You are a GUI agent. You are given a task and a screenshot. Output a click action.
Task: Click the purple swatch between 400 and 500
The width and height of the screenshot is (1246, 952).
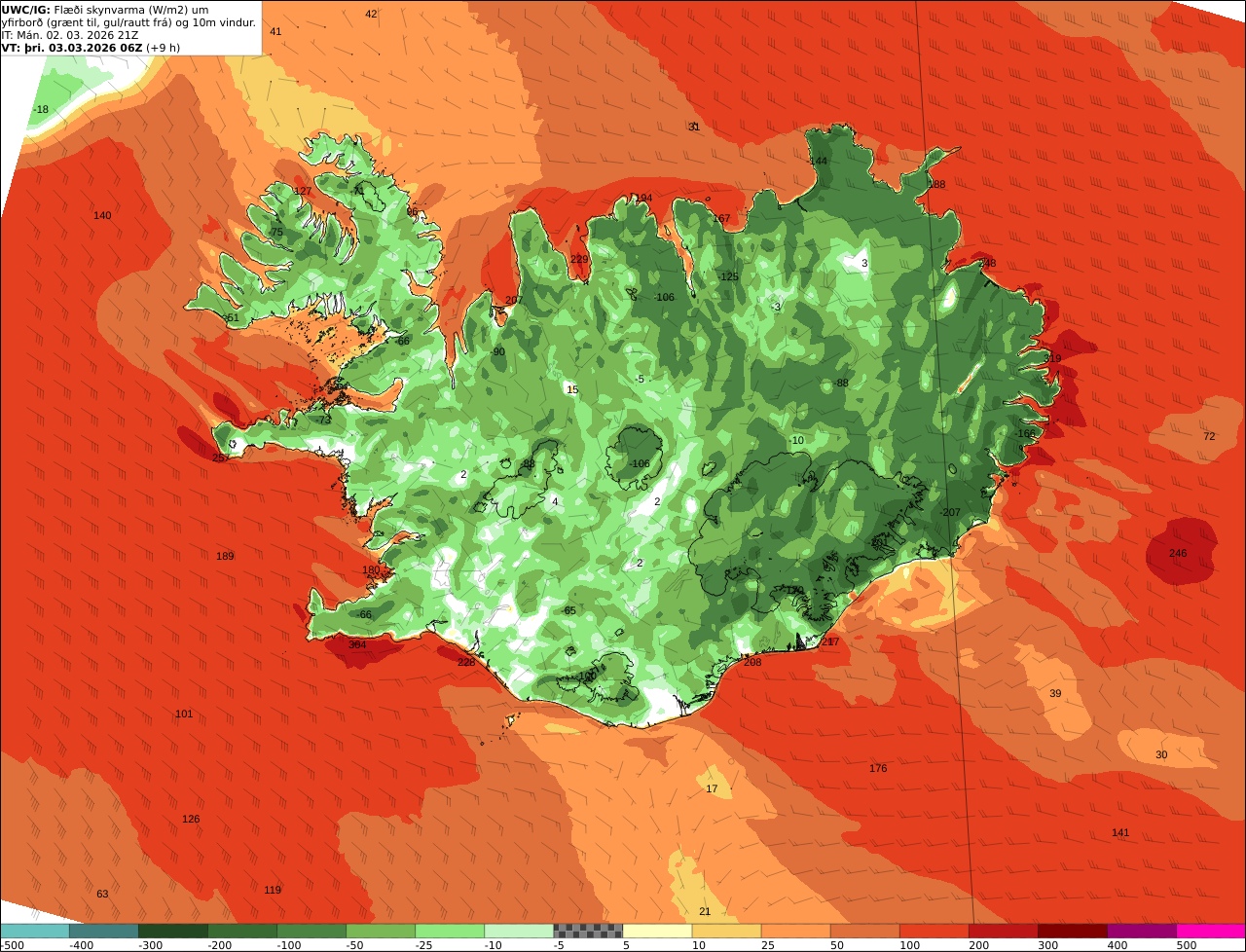pos(1140,931)
